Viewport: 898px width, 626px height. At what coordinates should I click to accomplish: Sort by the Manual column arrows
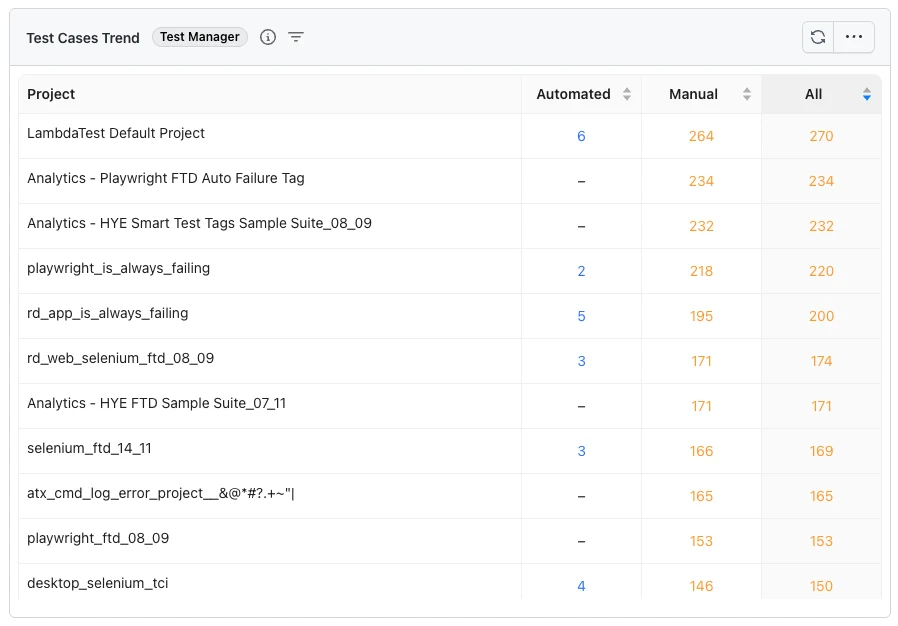(x=746, y=94)
